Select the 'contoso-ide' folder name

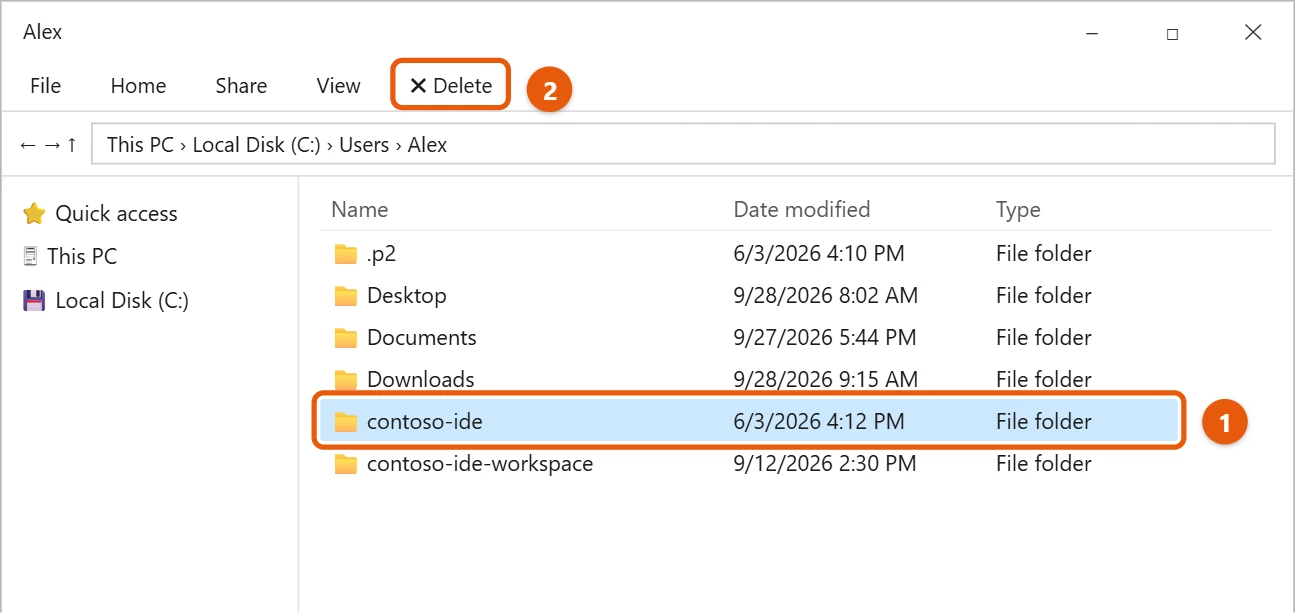point(425,422)
